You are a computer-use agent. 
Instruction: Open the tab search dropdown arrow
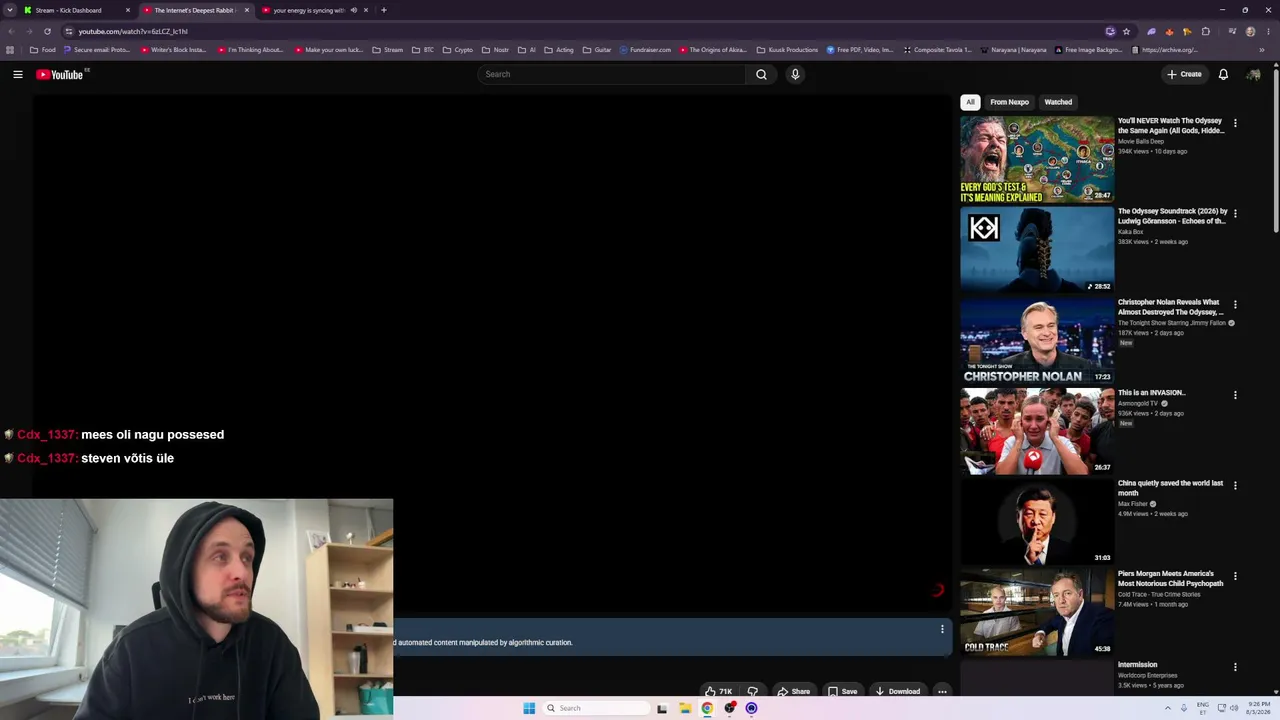pyautogui.click(x=10, y=10)
